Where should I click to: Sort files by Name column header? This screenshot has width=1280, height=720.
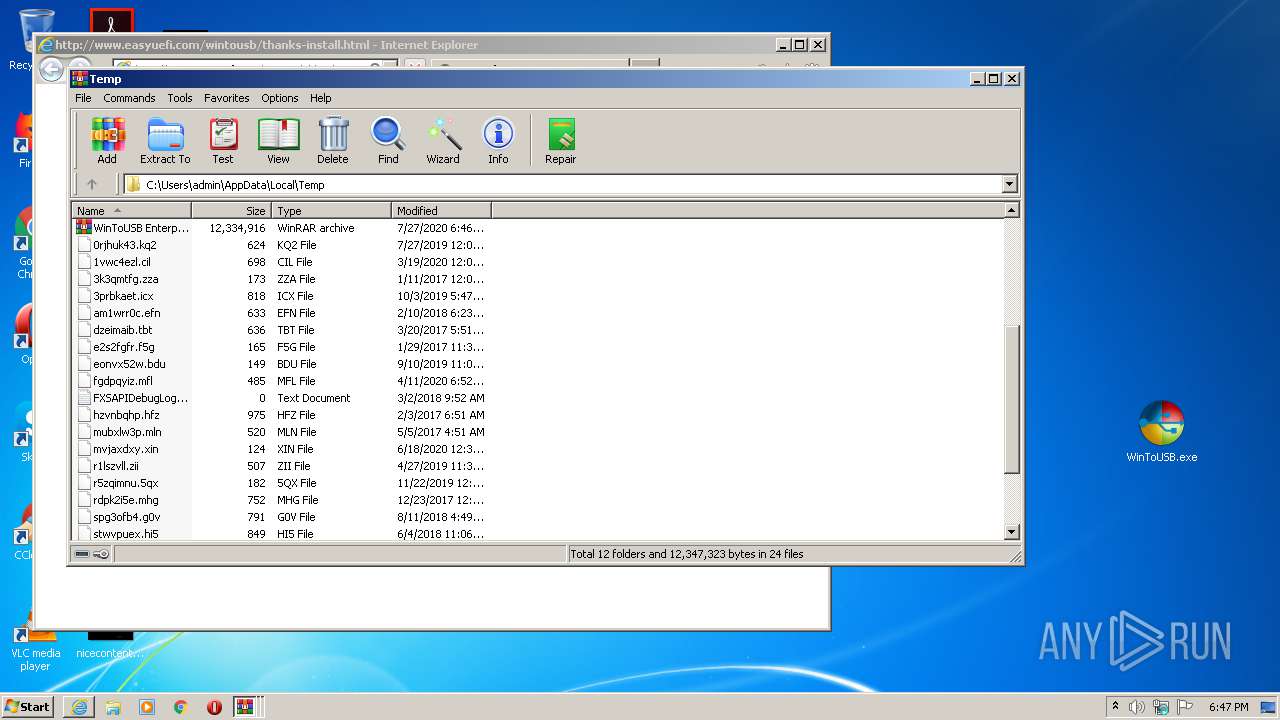click(132, 211)
